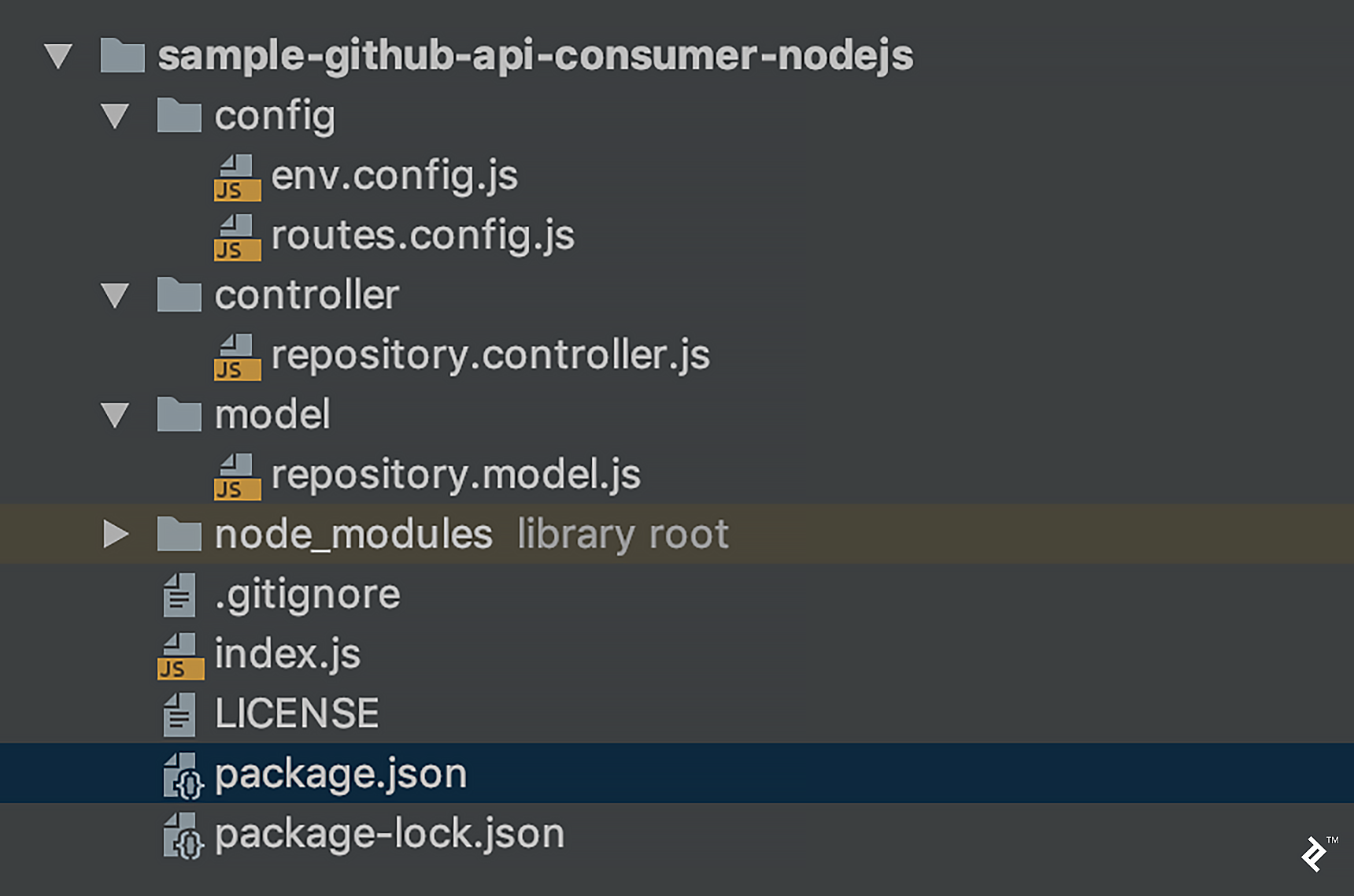
Task: Click the config folder icon
Action: (x=181, y=117)
